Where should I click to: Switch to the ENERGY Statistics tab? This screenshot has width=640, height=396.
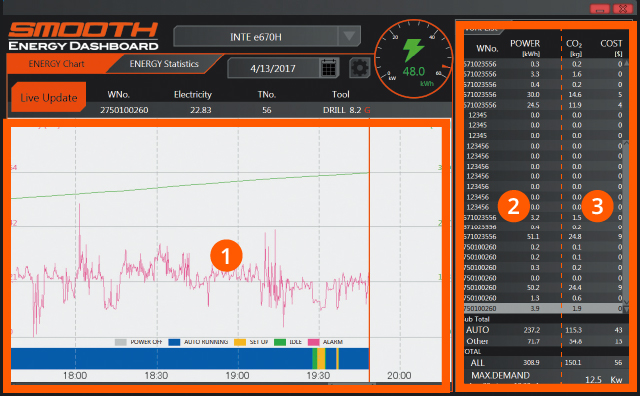(x=164, y=64)
